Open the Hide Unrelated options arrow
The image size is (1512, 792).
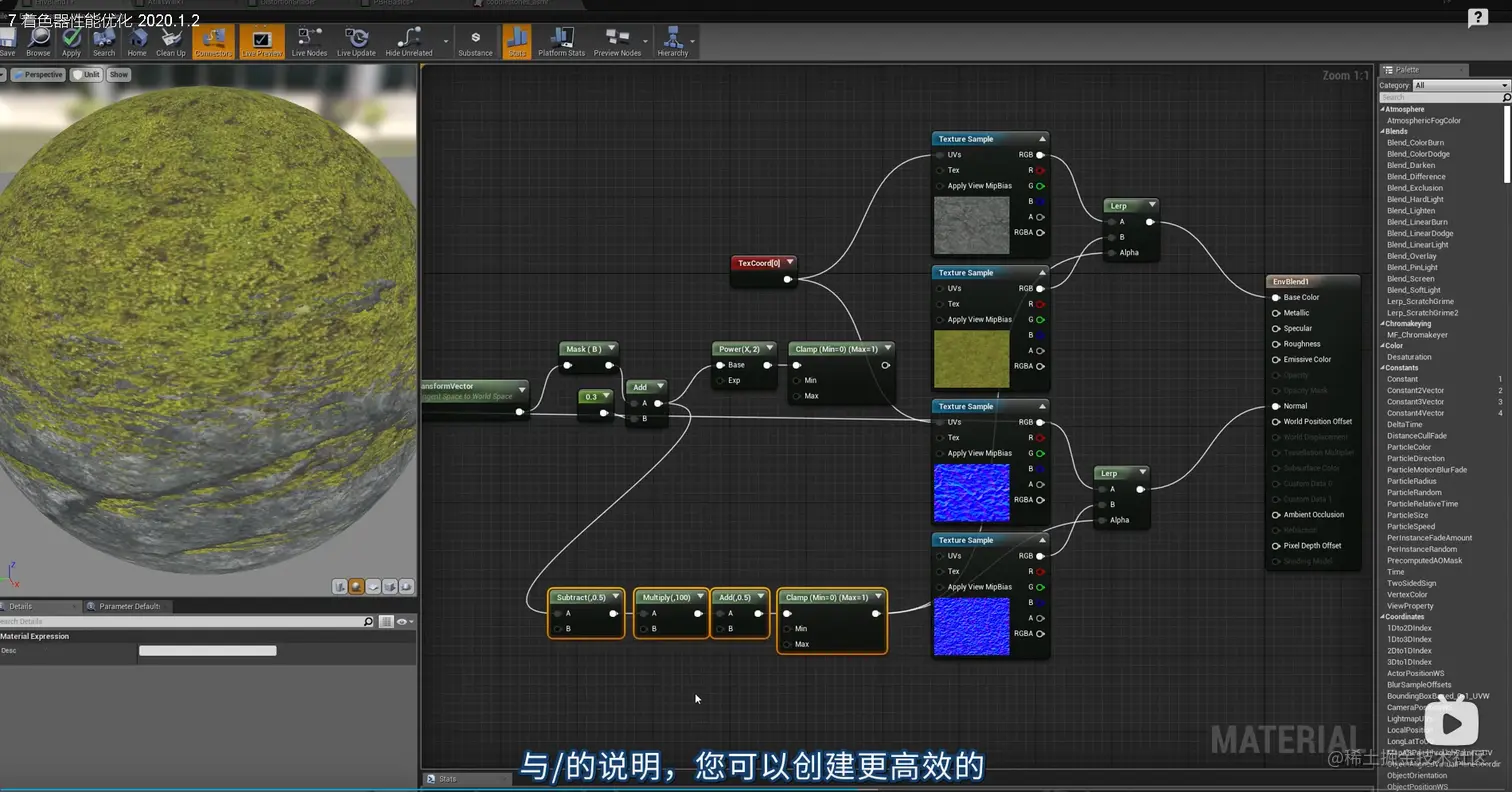[445, 42]
